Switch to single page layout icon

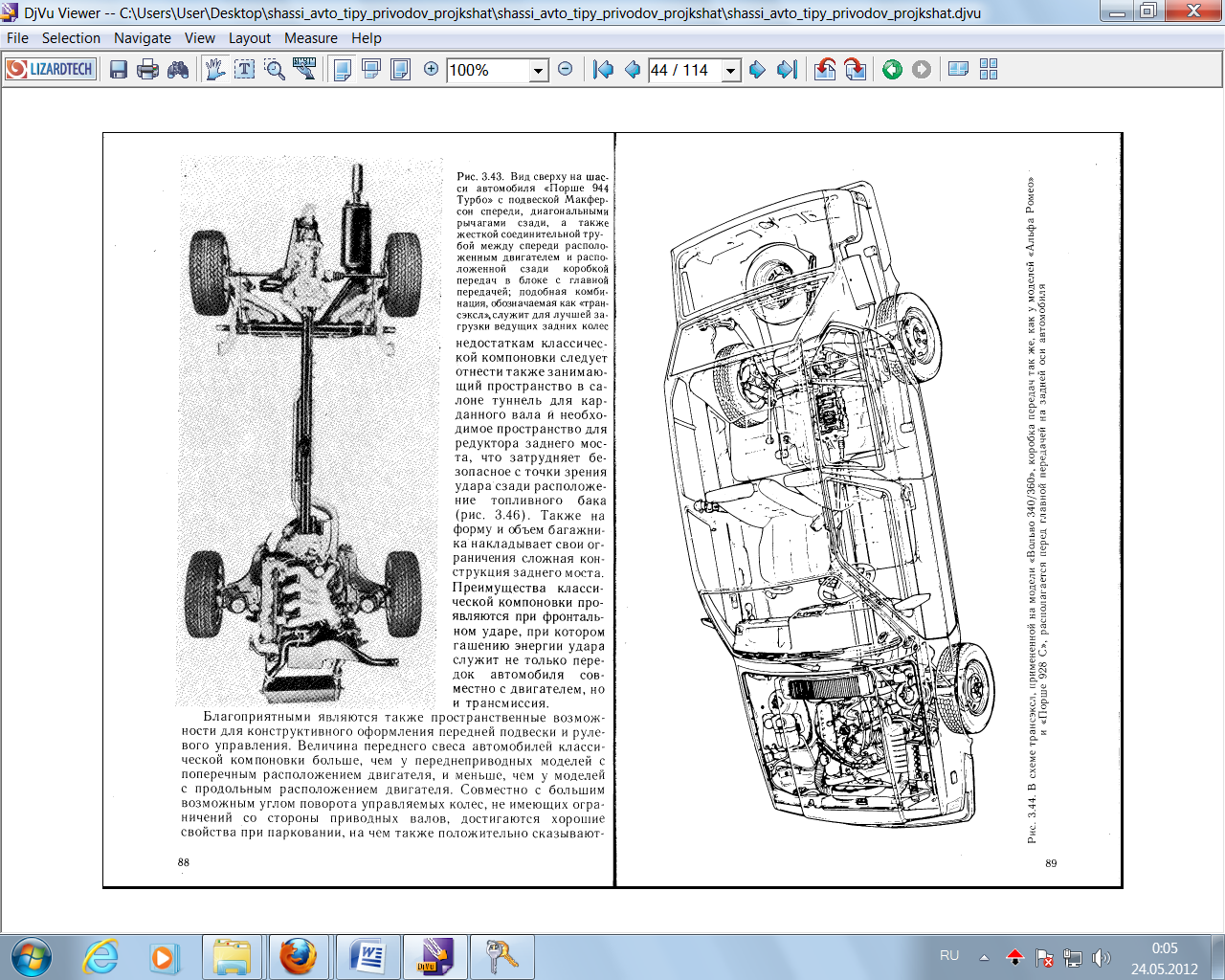[x=343, y=69]
